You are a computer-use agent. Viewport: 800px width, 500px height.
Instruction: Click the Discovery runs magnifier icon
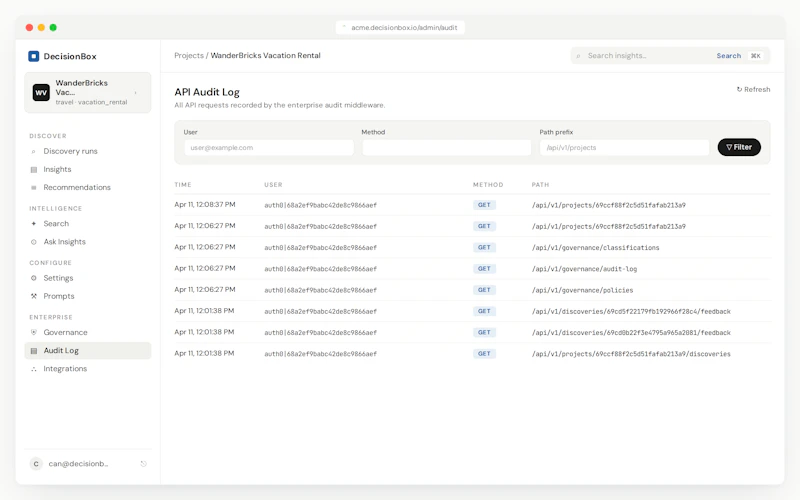34,152
